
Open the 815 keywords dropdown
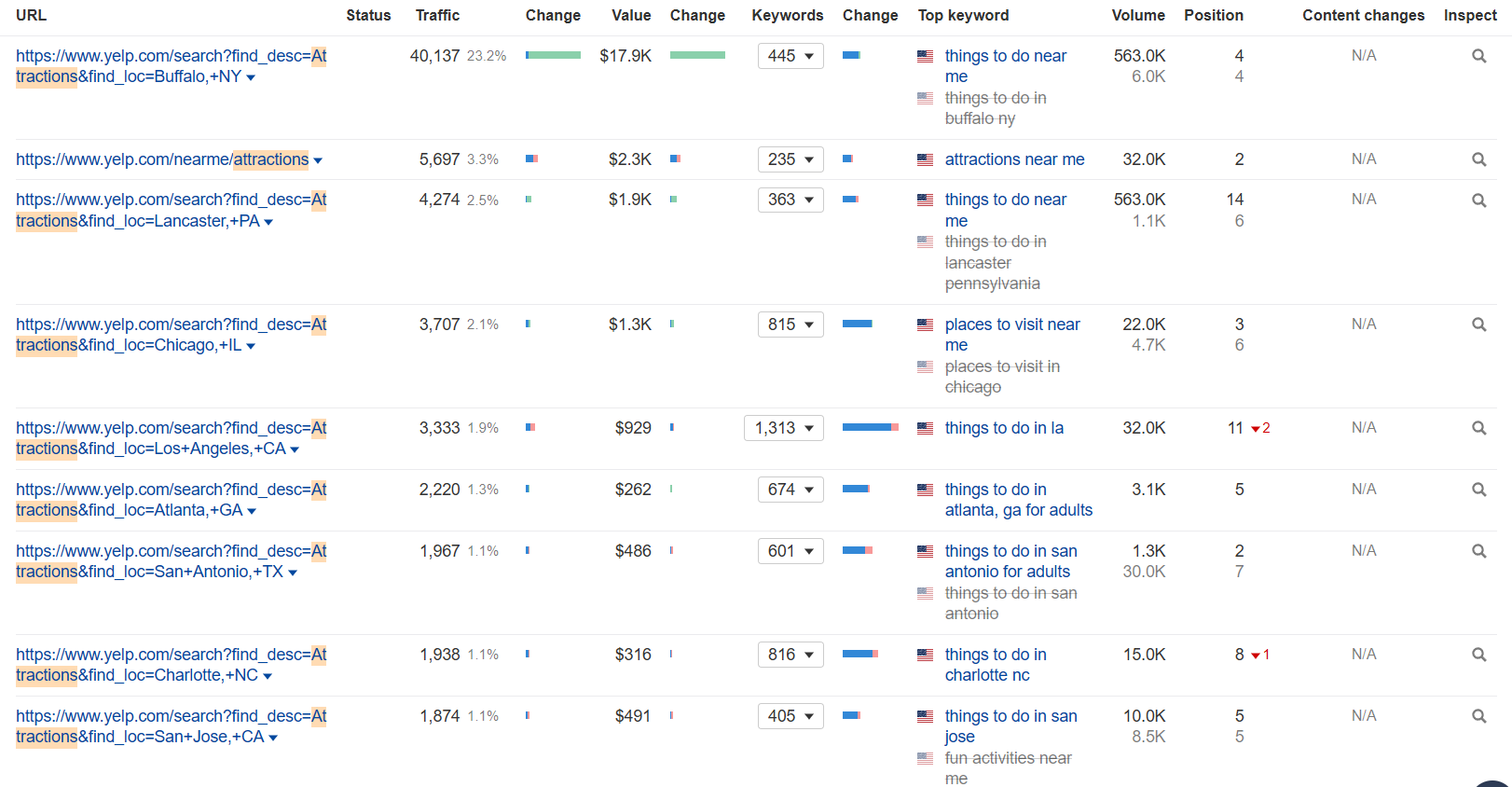pos(790,324)
